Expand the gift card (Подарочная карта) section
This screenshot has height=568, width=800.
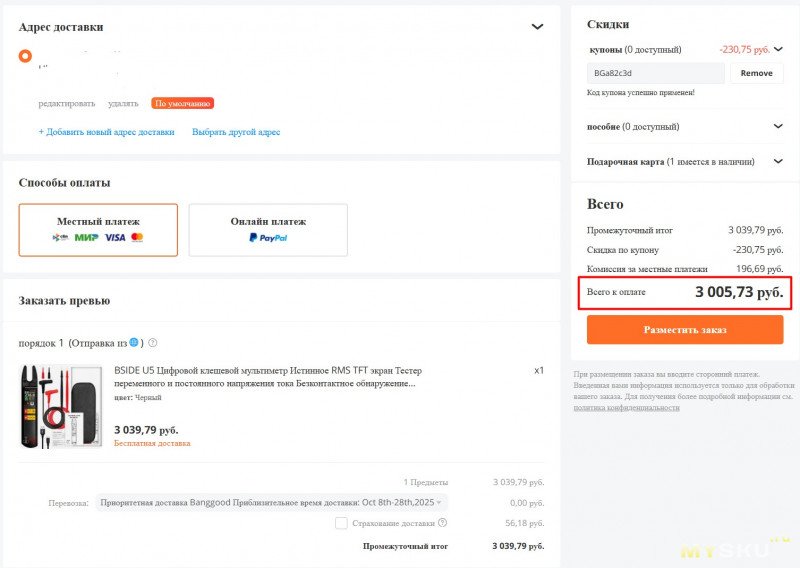point(685,162)
